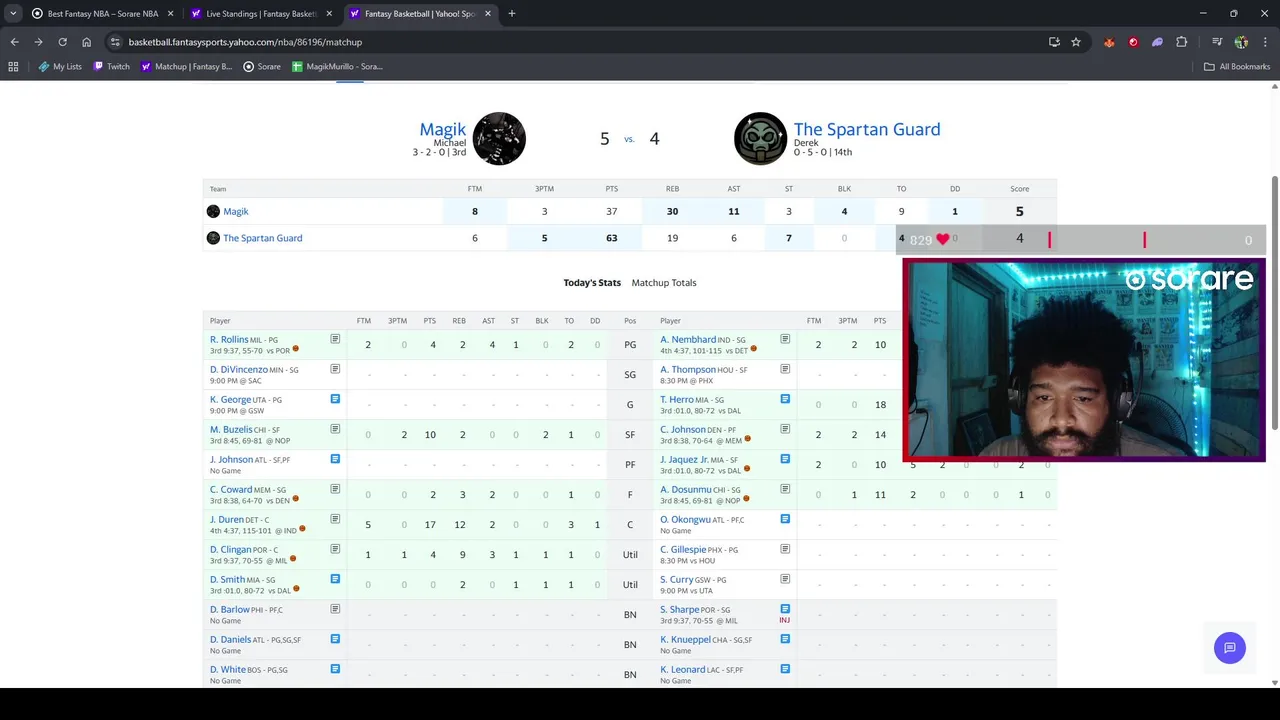This screenshot has height=720, width=1280.
Task: Open the Magik team header link
Action: [442, 129]
